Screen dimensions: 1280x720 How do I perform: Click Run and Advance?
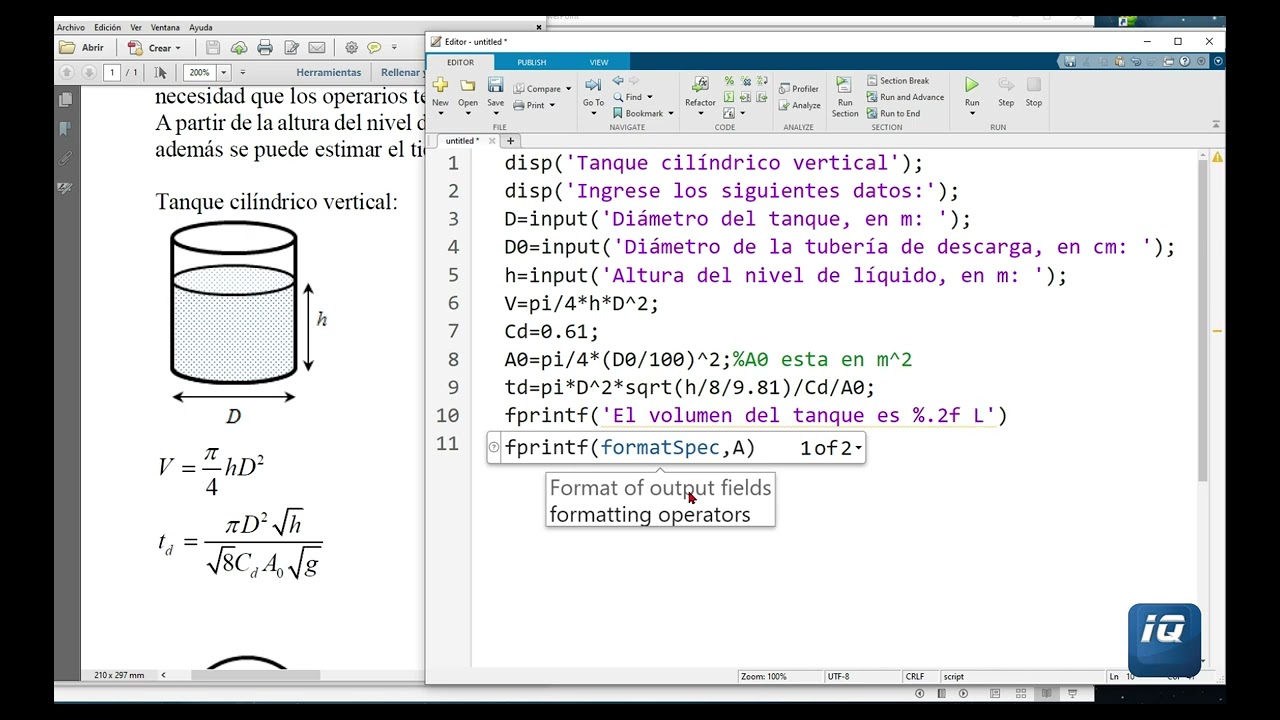[905, 97]
